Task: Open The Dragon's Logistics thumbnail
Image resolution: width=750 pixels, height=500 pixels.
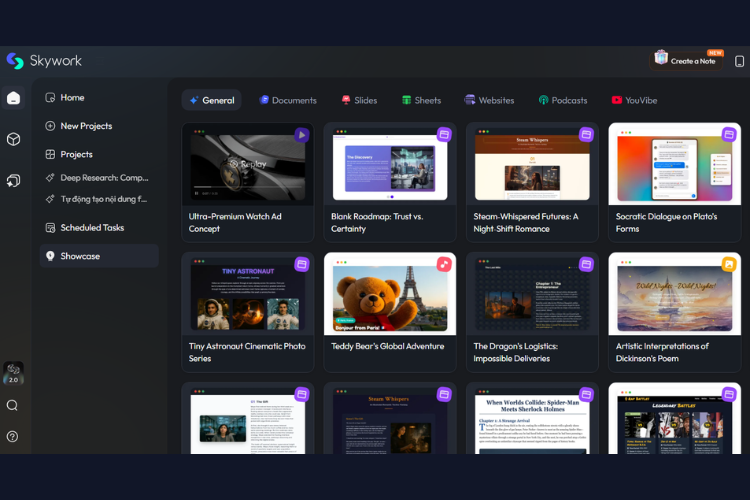Action: point(532,294)
